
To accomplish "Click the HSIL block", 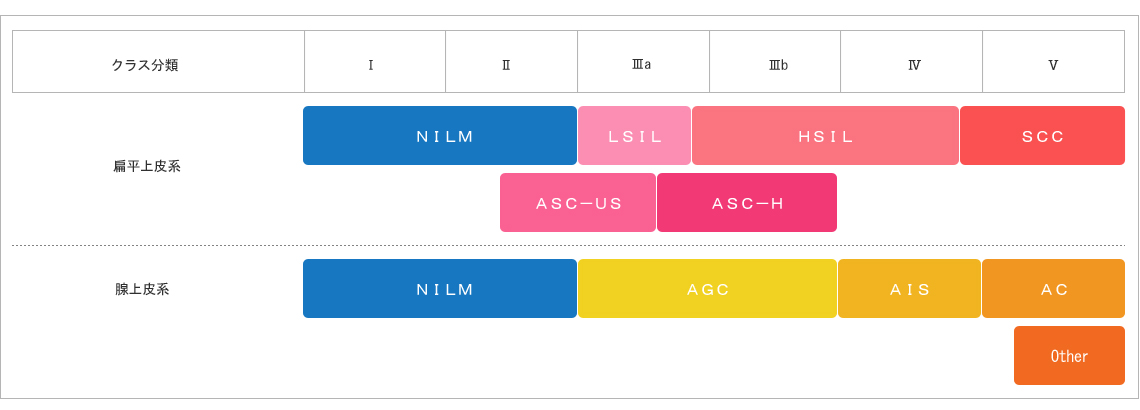I will point(825,136).
